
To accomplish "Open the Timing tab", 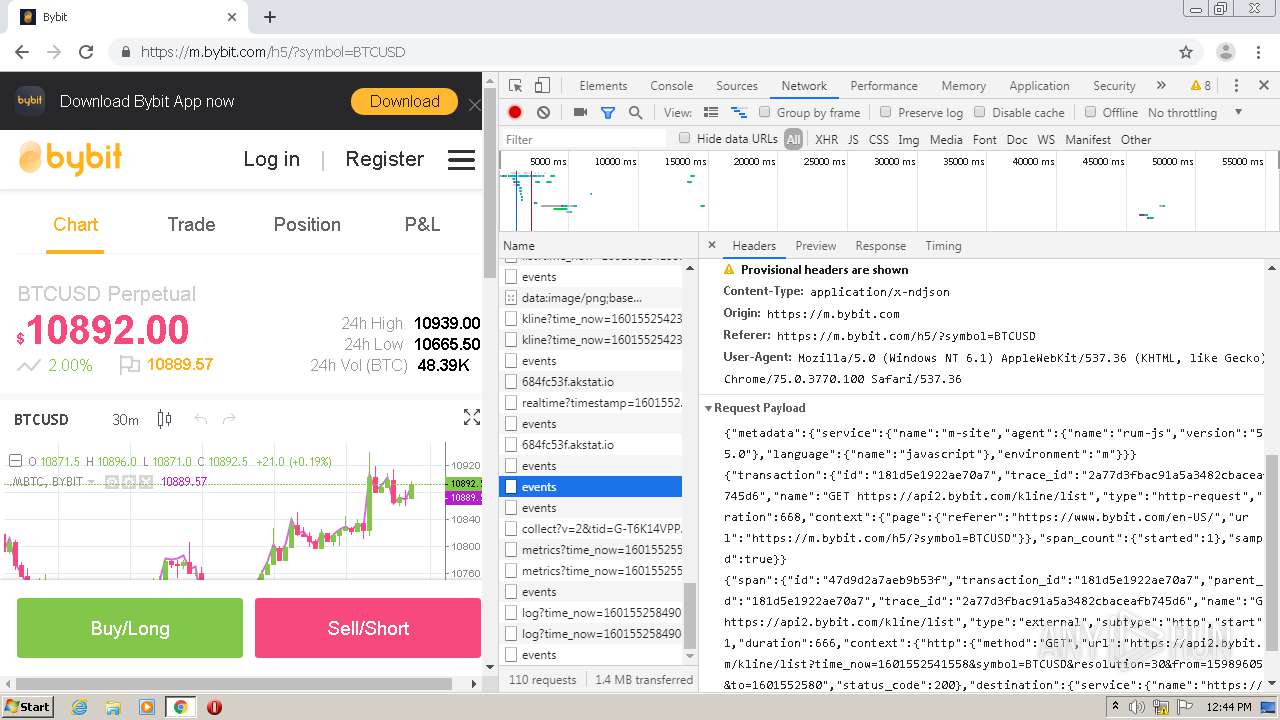I will [x=943, y=246].
